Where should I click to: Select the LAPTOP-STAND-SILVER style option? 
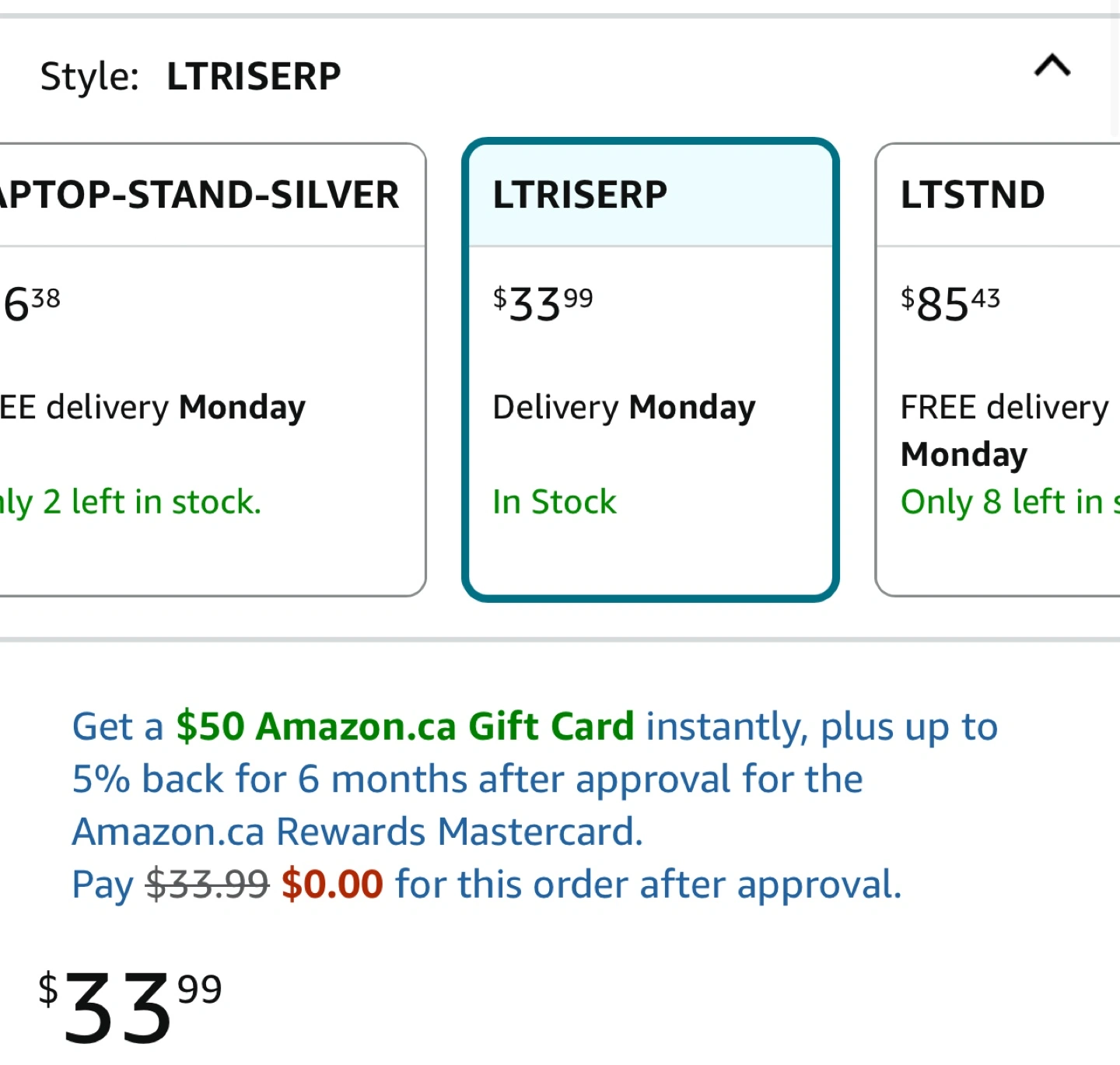point(198,194)
